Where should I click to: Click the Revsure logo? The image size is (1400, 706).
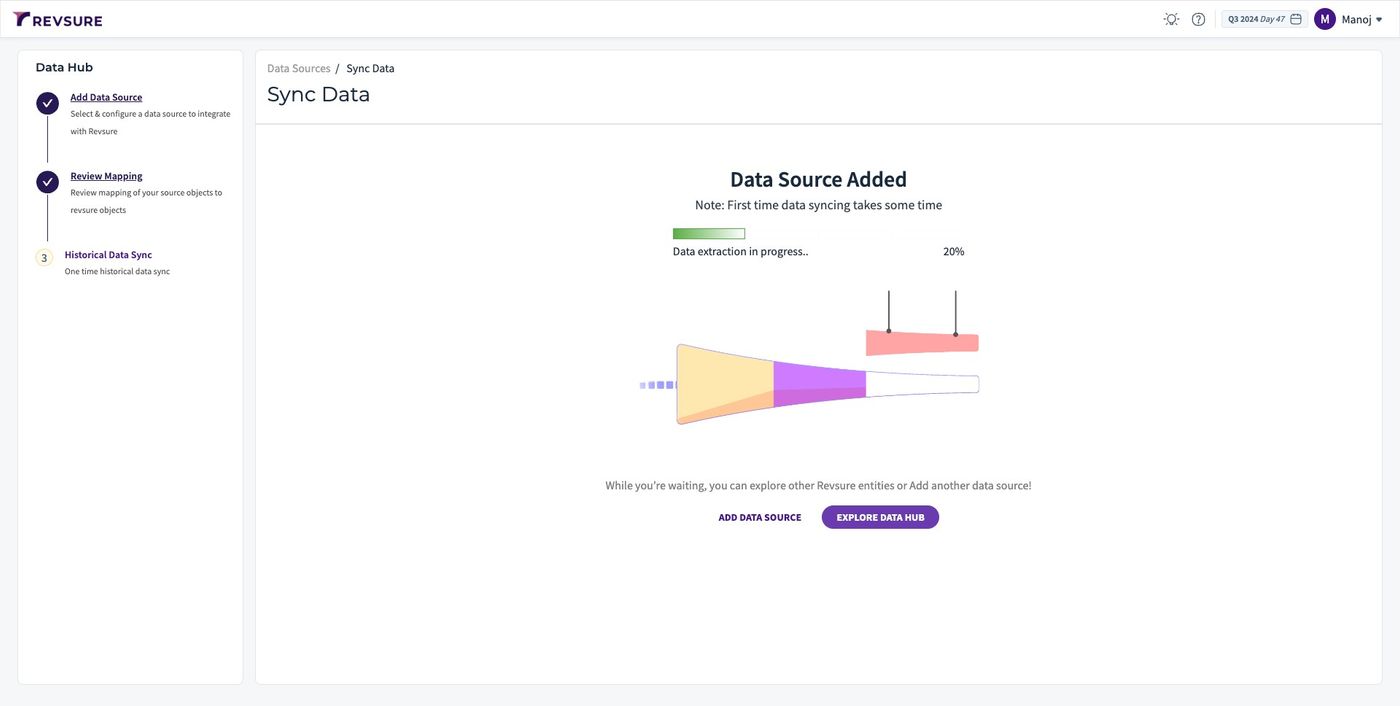pyautogui.click(x=57, y=19)
